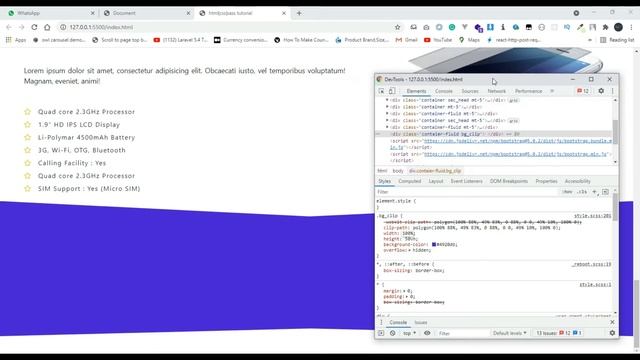Image resolution: width=640 pixels, height=360 pixels.
Task: Open the Event Listeners pane tab
Action: (x=467, y=181)
